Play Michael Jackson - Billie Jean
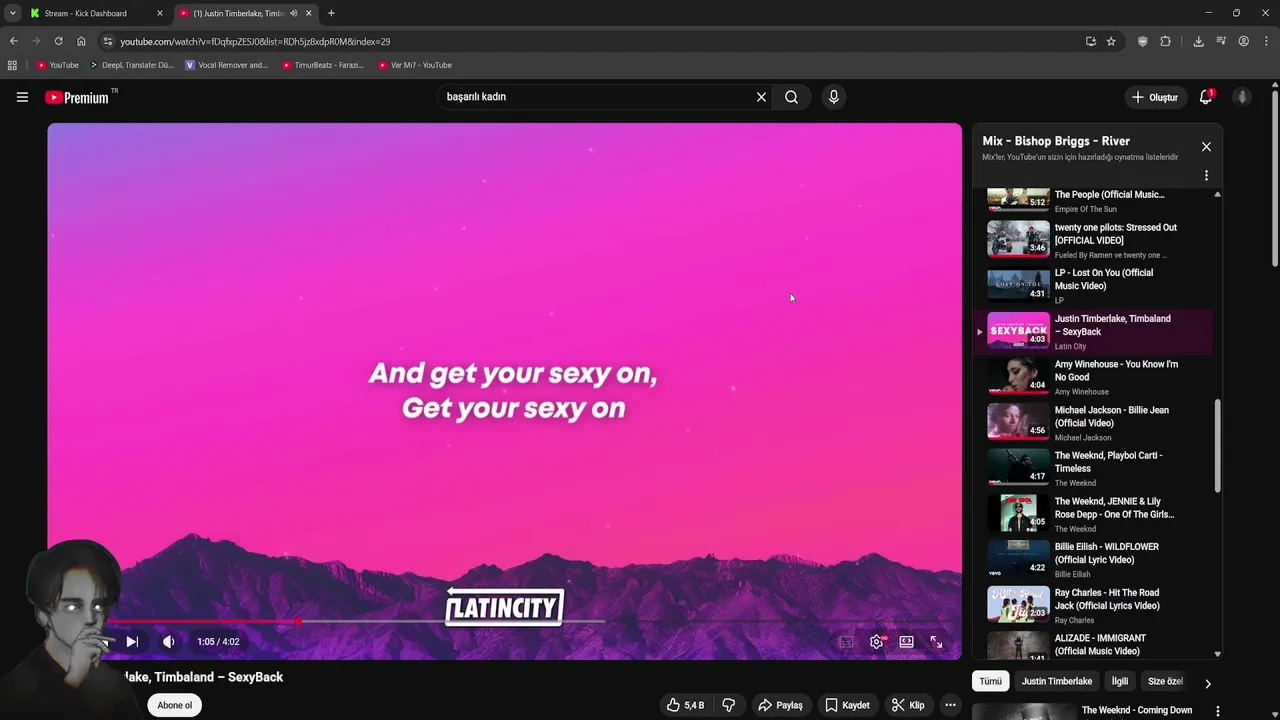The height and width of the screenshot is (720, 1280). coord(1094,423)
